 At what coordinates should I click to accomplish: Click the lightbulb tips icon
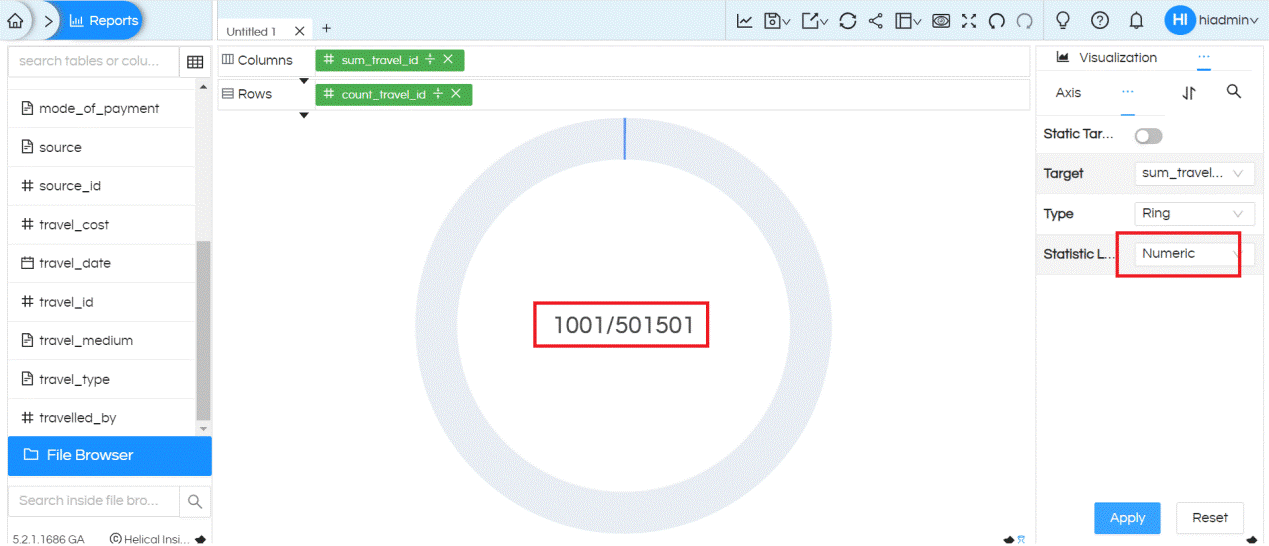(1063, 20)
